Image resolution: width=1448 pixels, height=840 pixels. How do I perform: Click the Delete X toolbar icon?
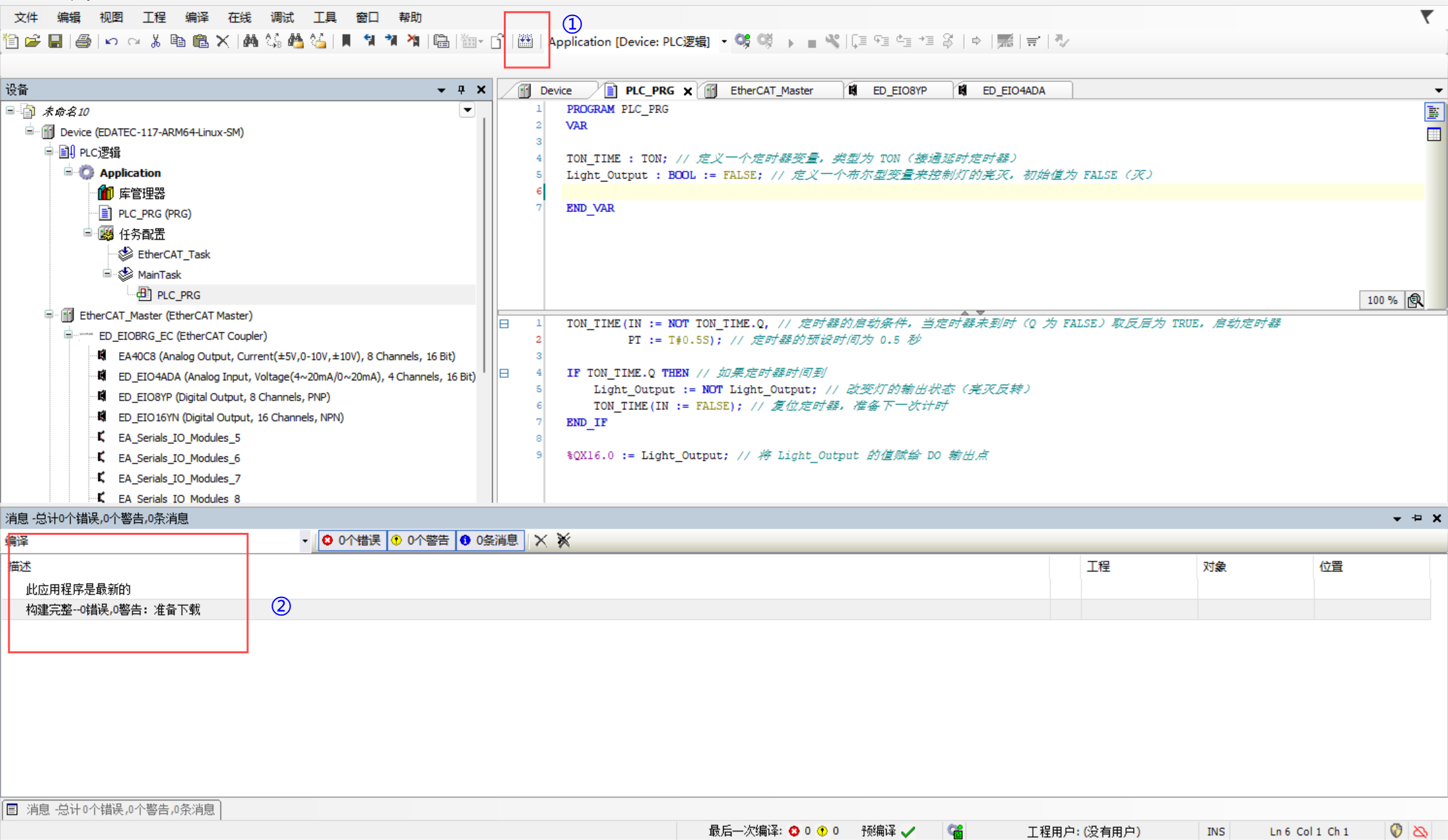(223, 41)
